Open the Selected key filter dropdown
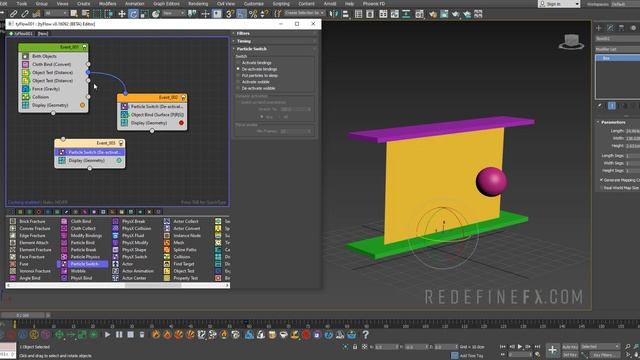Screen dimensions: 640x360 coord(600,347)
